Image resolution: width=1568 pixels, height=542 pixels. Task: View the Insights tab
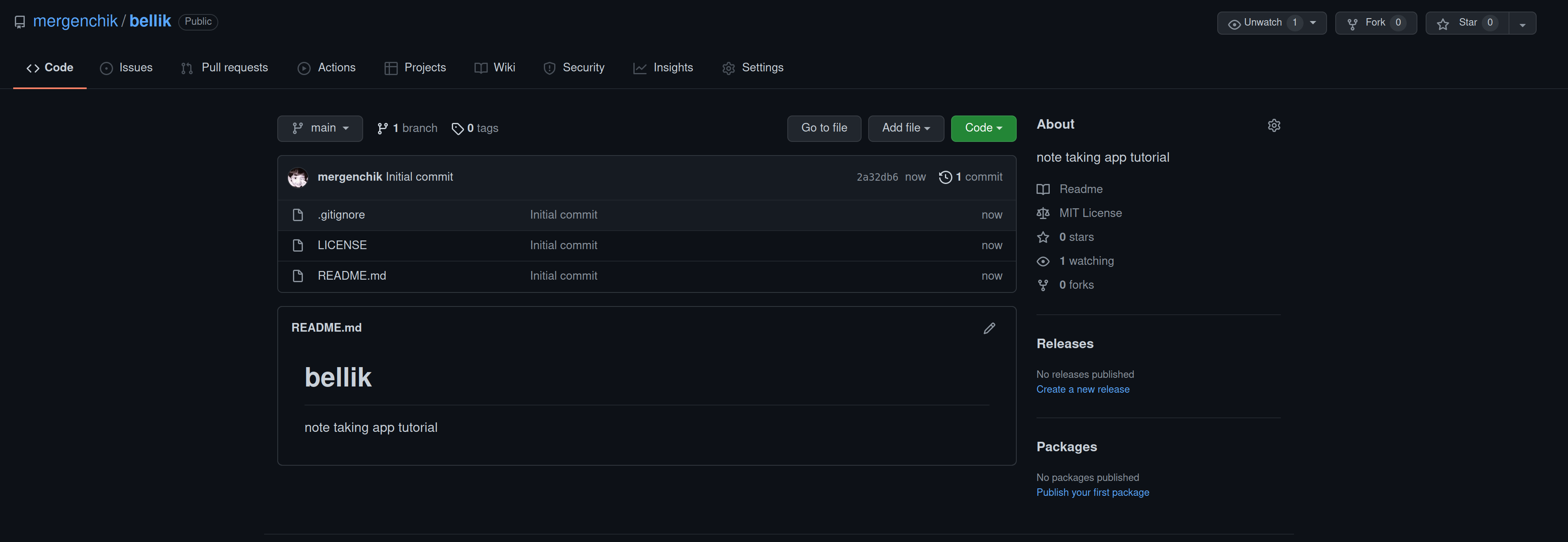point(663,68)
